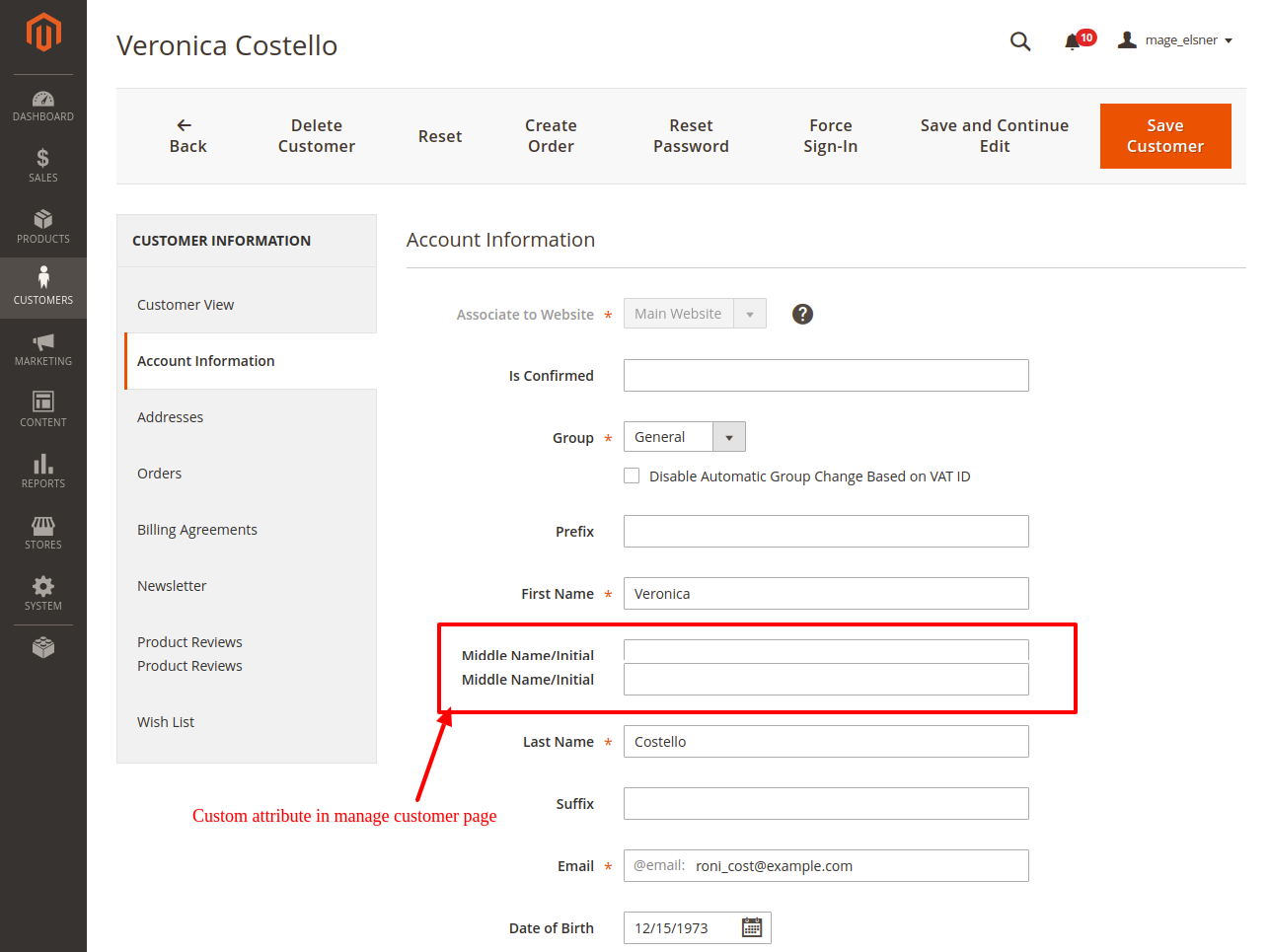This screenshot has height=952, width=1270.
Task: Click the Associate to Website help icon
Action: point(802,314)
